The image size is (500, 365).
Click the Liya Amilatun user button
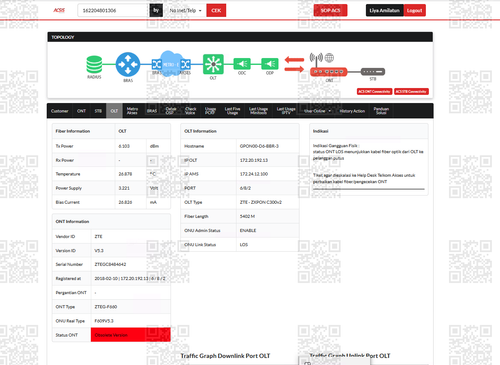coord(385,11)
